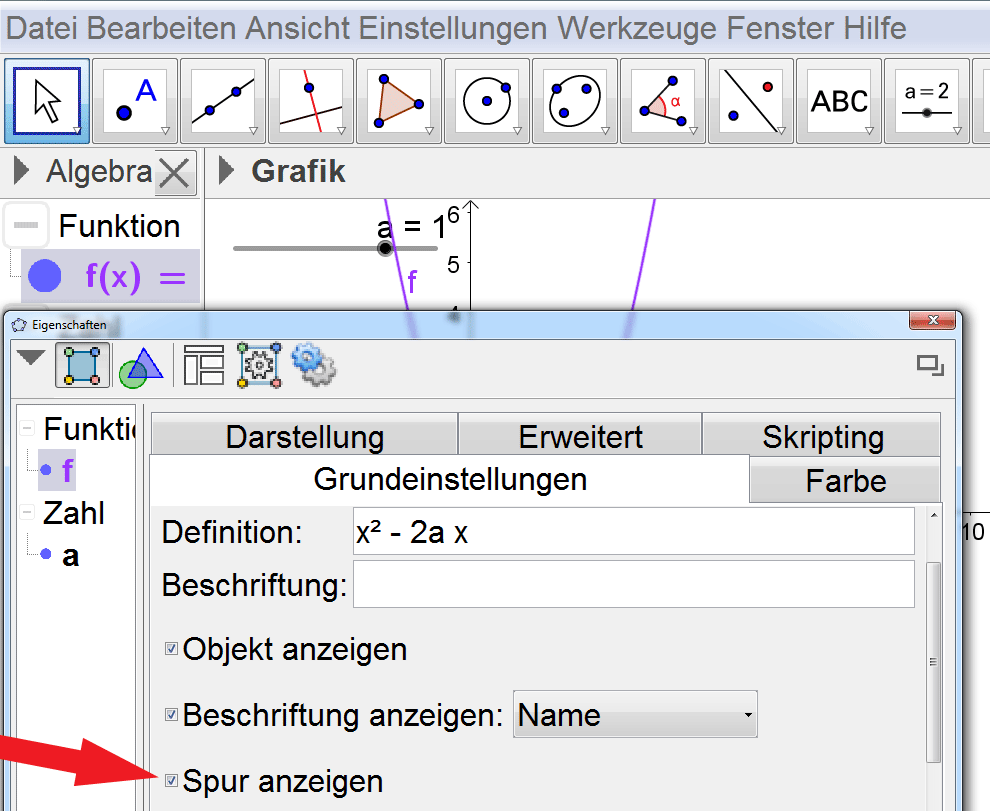Expand the Grafik view style bar arrow
Screen dimensions: 990x811
click(x=228, y=171)
